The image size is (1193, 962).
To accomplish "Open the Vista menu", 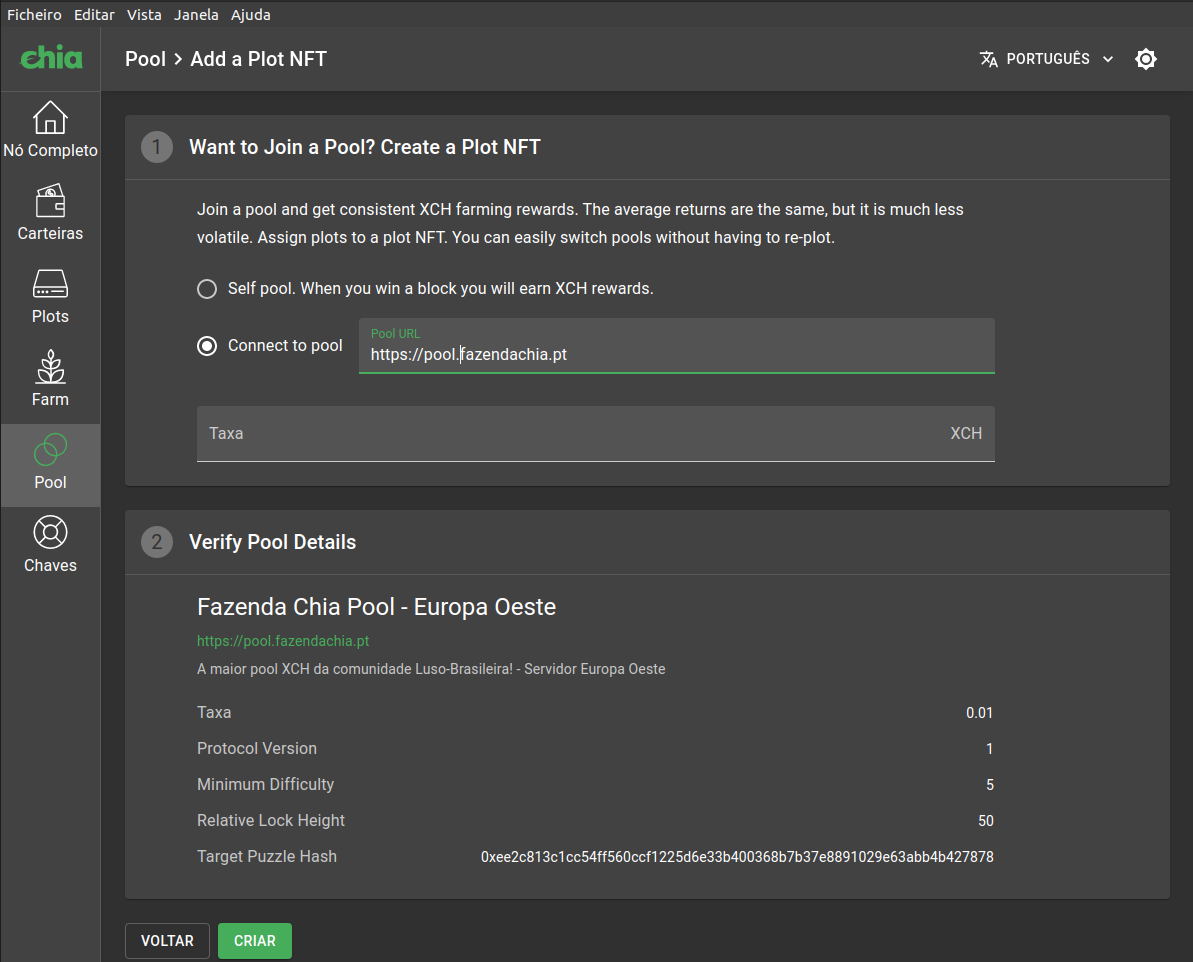I will [x=144, y=14].
